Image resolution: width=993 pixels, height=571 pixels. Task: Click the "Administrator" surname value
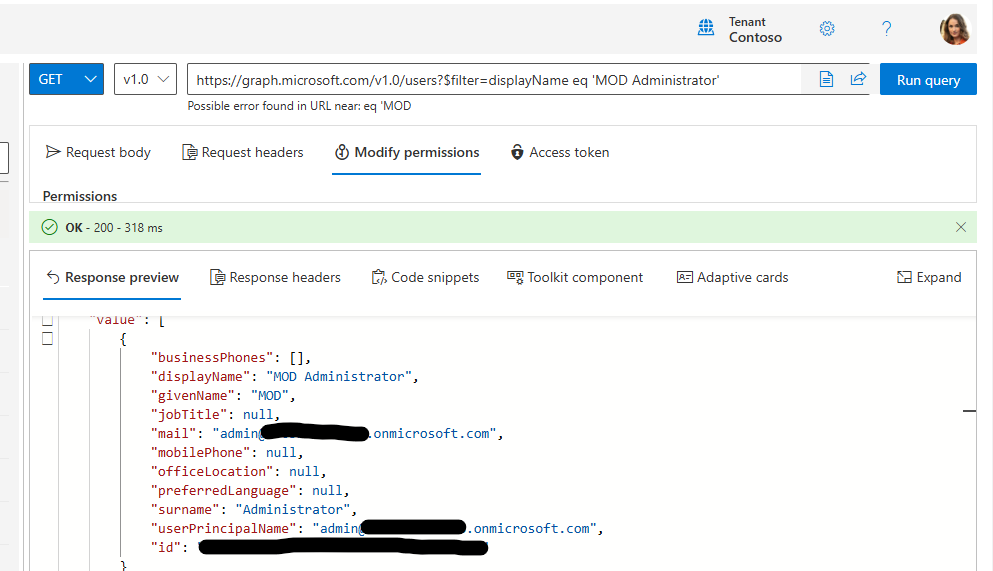pos(292,510)
